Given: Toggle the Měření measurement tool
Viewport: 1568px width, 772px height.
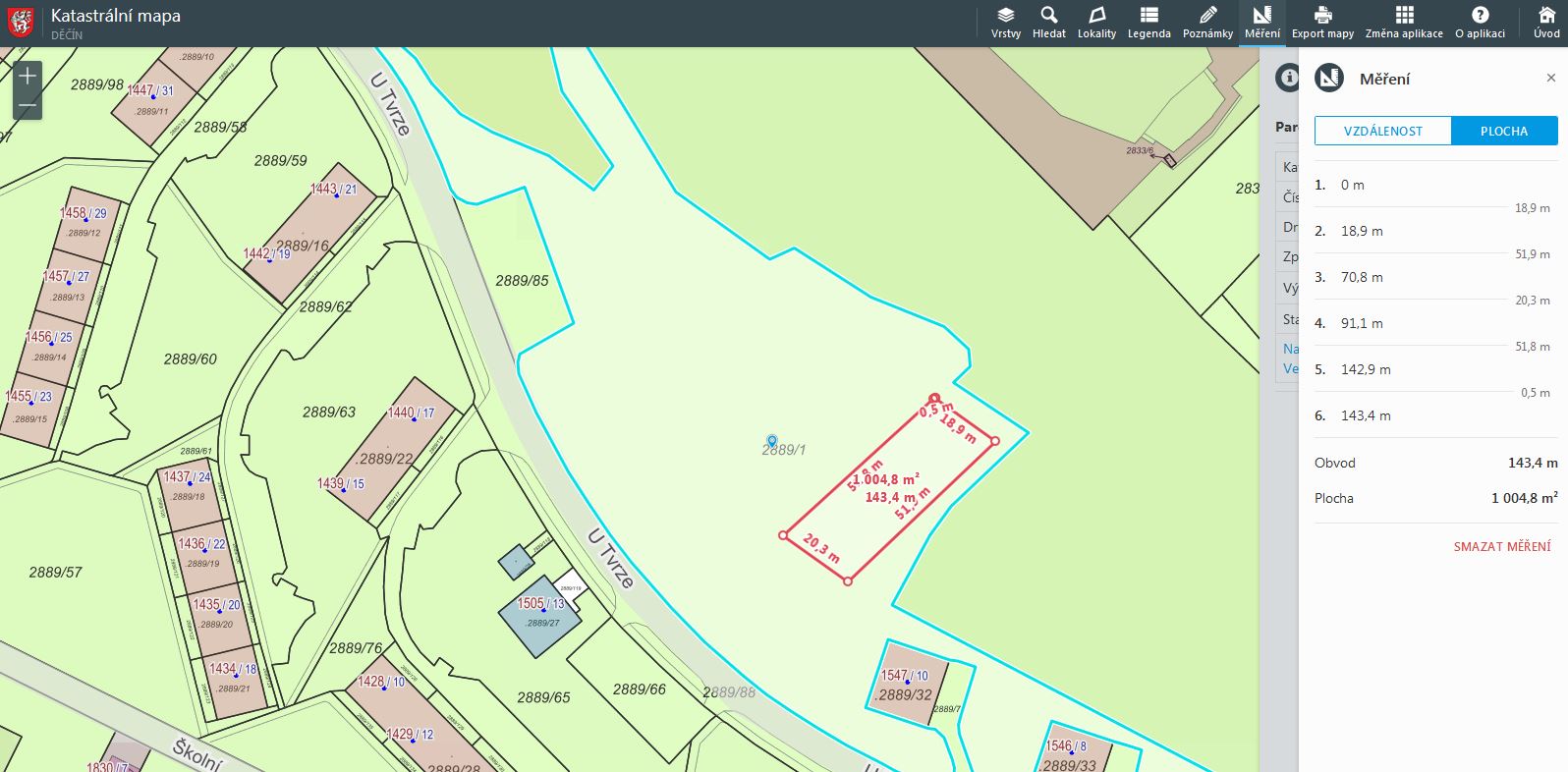Looking at the screenshot, I should coord(1262,23).
